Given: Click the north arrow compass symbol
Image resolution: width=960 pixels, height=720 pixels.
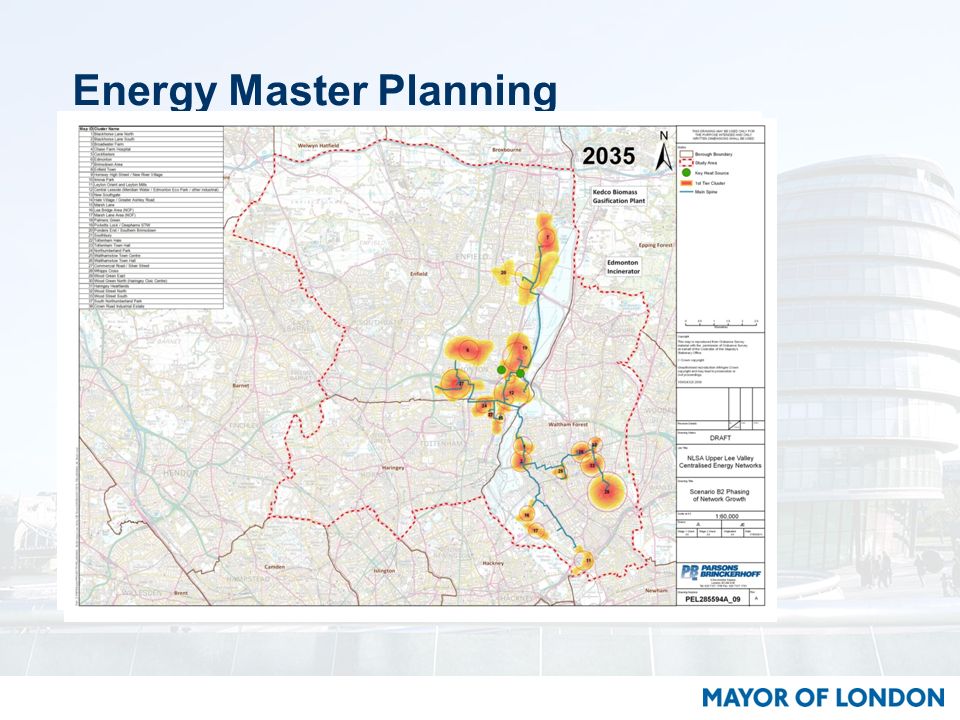Looking at the screenshot, I should (x=664, y=150).
